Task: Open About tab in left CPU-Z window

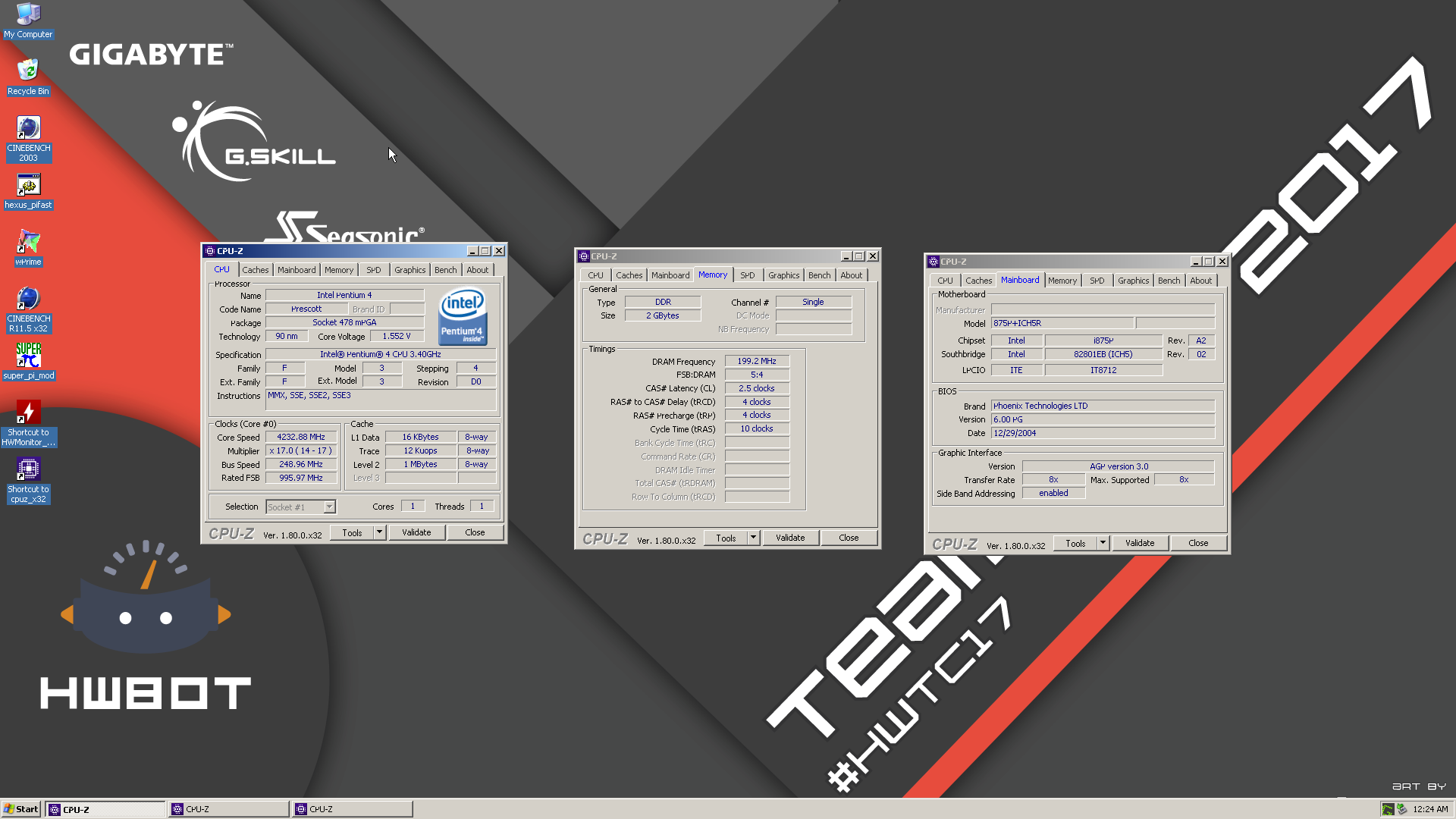Action: pos(478,270)
